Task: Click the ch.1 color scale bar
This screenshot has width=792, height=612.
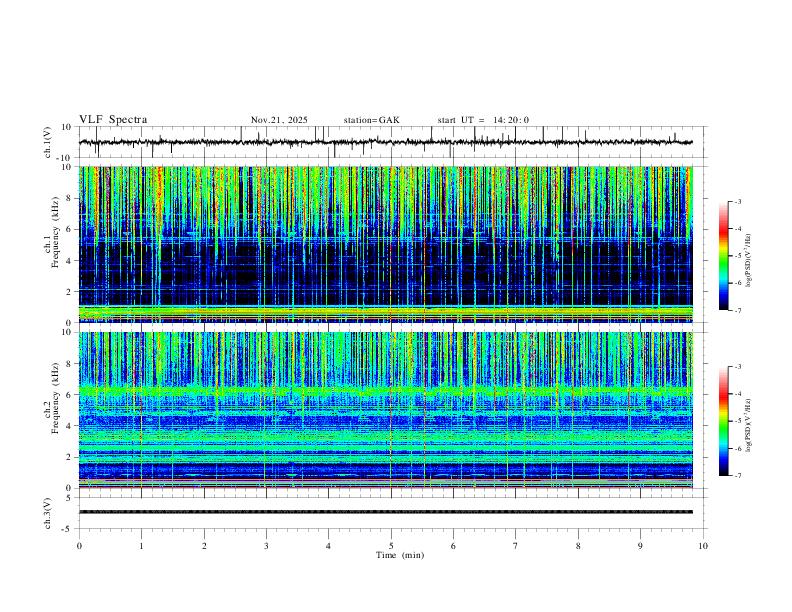Action: [723, 256]
